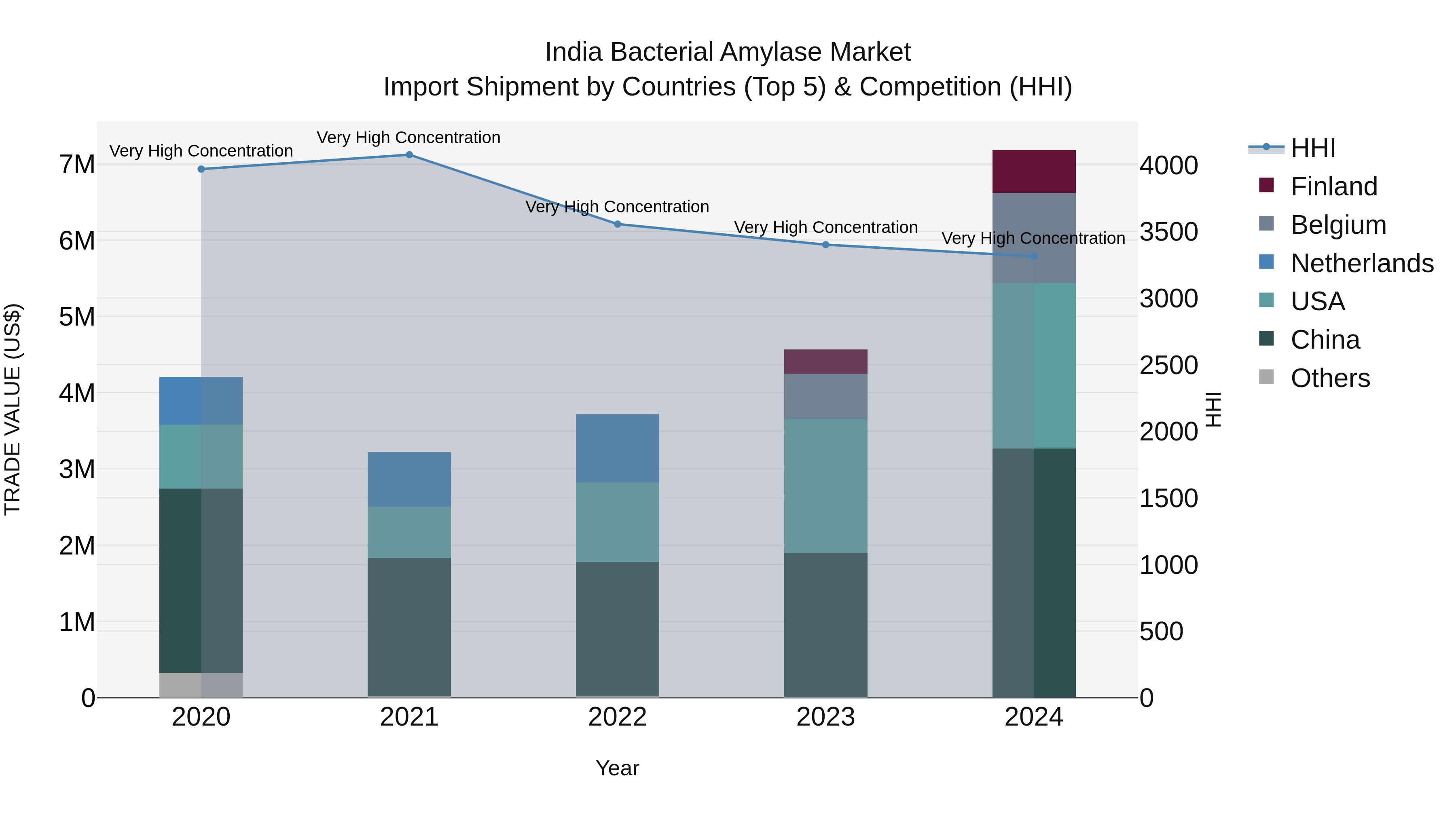Click the China dark green legend swatch
The width and height of the screenshot is (1456, 819).
tap(1267, 338)
